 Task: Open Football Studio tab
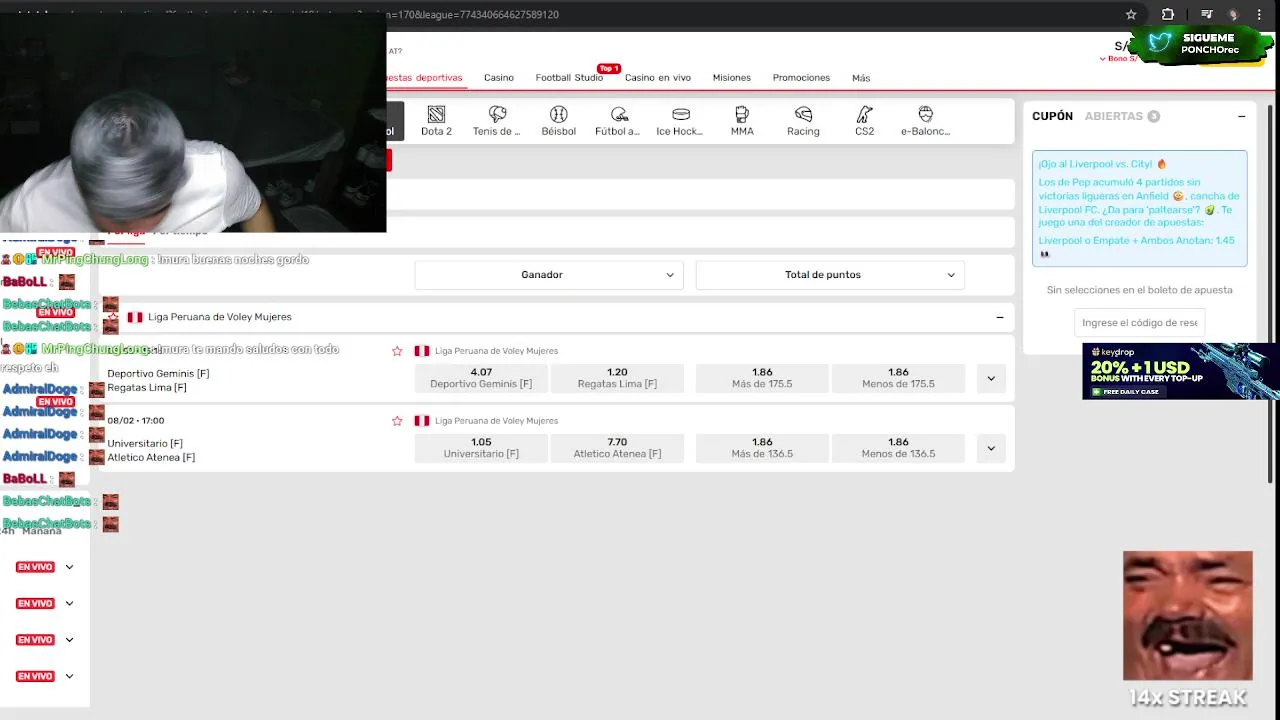[x=569, y=78]
